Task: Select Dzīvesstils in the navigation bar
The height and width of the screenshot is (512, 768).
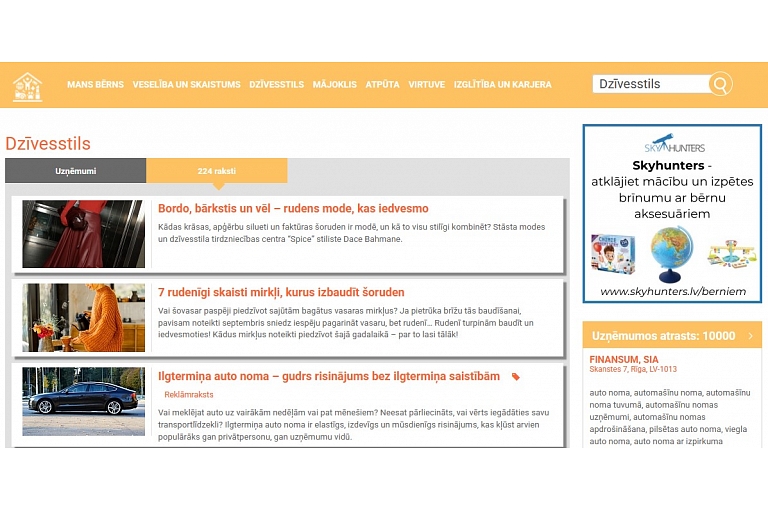Action: (276, 85)
